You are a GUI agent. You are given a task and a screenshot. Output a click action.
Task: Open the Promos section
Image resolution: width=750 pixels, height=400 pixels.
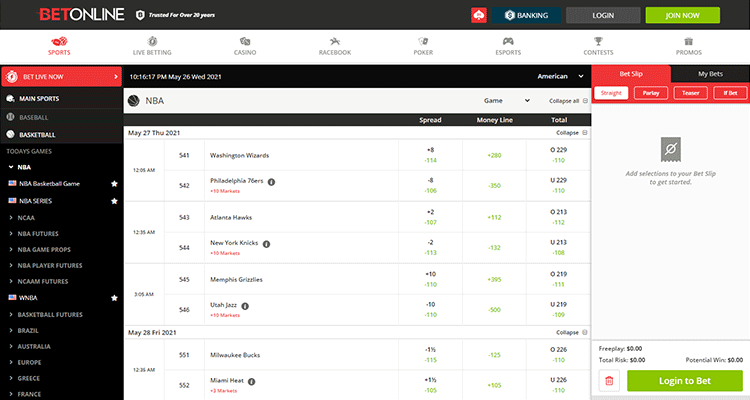pos(689,46)
